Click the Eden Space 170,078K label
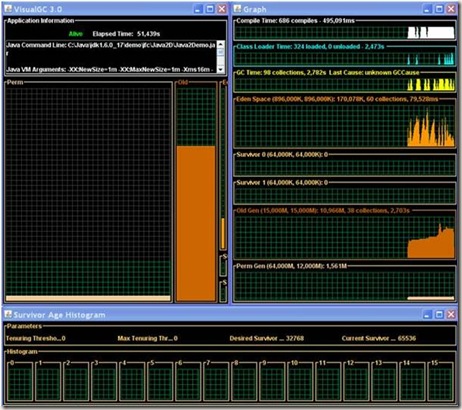This screenshot has height=410, width=462. [x=337, y=99]
